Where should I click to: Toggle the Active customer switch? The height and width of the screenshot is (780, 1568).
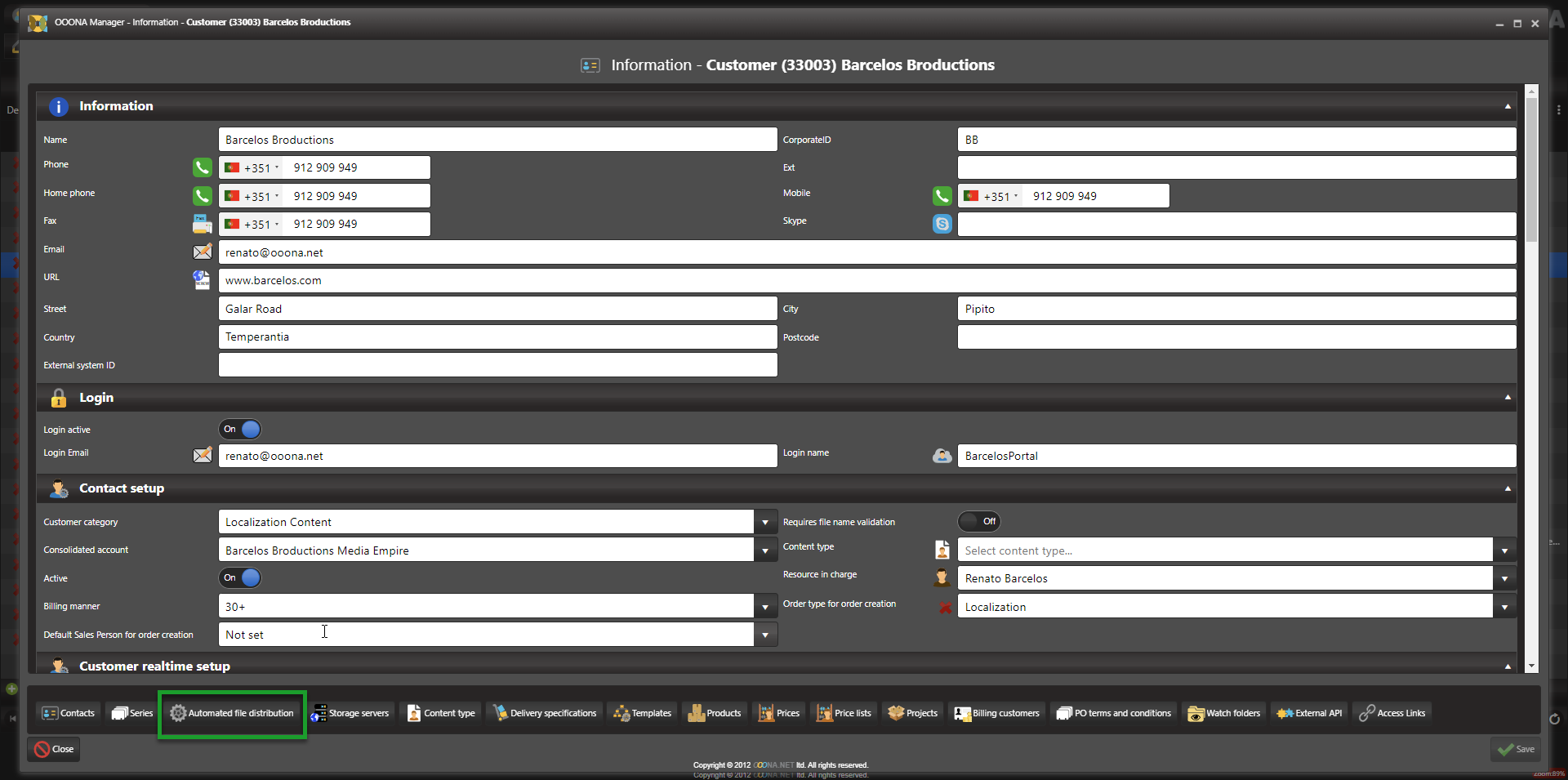click(241, 577)
